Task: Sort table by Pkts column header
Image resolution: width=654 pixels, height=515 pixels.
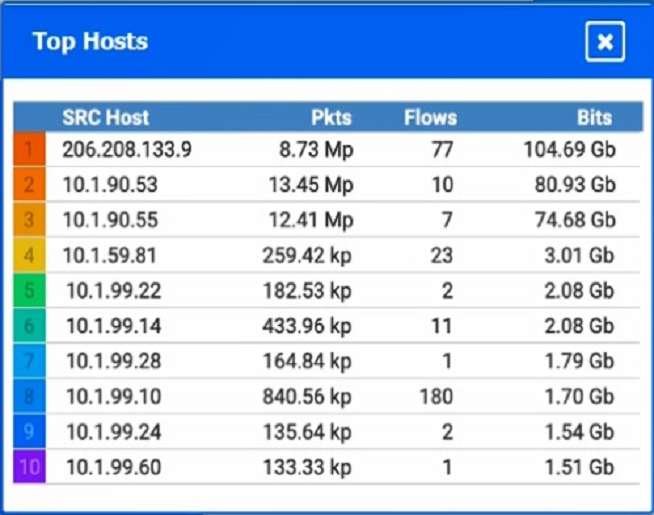Action: pyautogui.click(x=331, y=117)
